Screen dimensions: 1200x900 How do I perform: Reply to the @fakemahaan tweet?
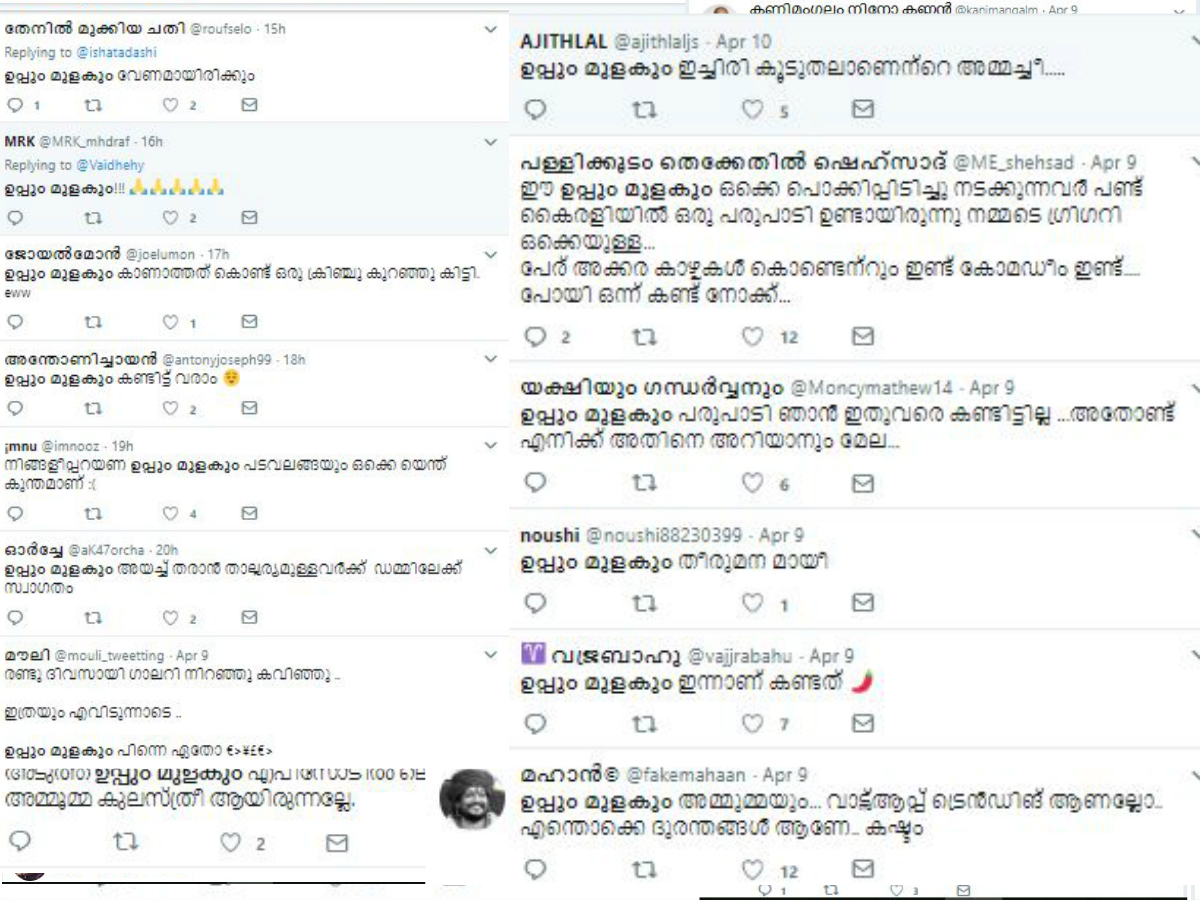pyautogui.click(x=536, y=869)
